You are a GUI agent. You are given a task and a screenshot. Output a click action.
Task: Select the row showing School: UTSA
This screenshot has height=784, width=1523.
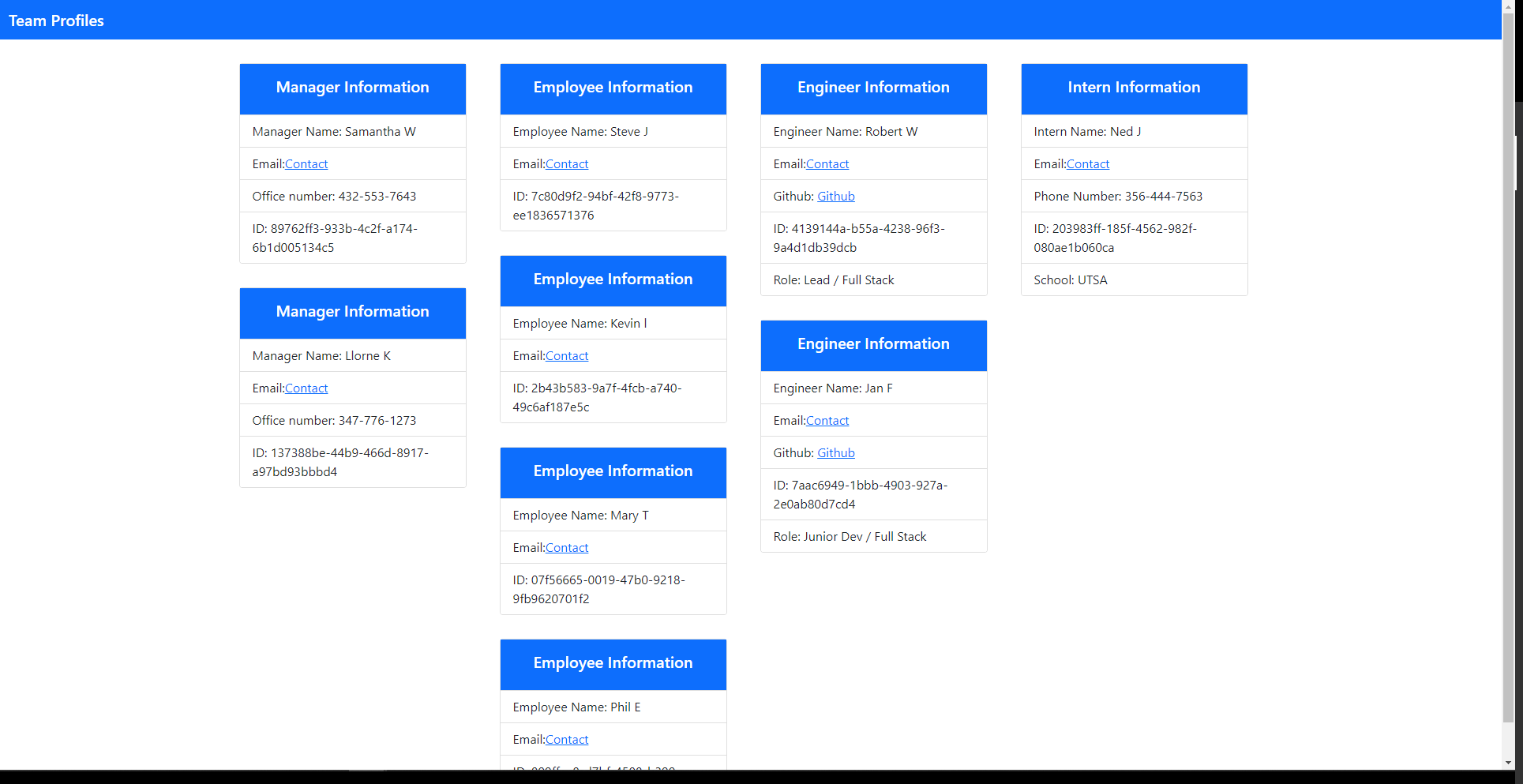1134,279
